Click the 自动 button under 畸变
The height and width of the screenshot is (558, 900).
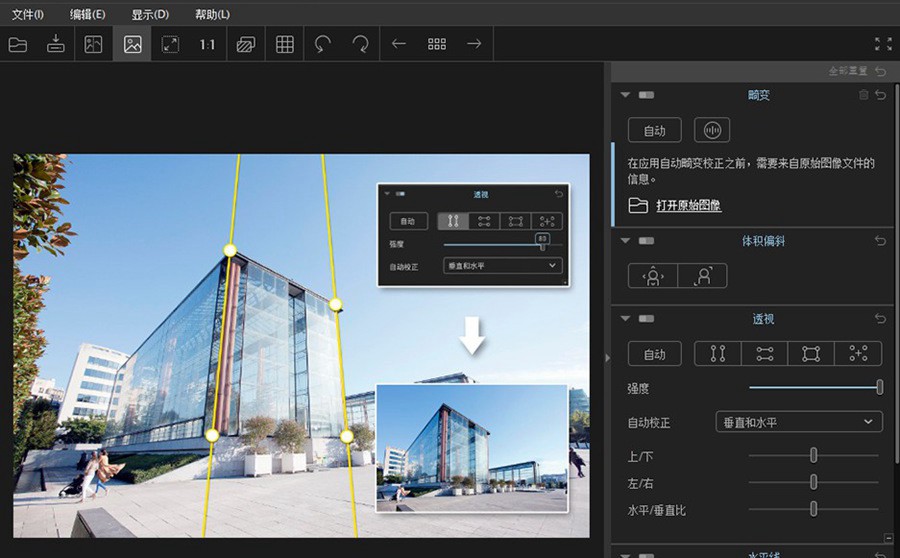click(654, 130)
